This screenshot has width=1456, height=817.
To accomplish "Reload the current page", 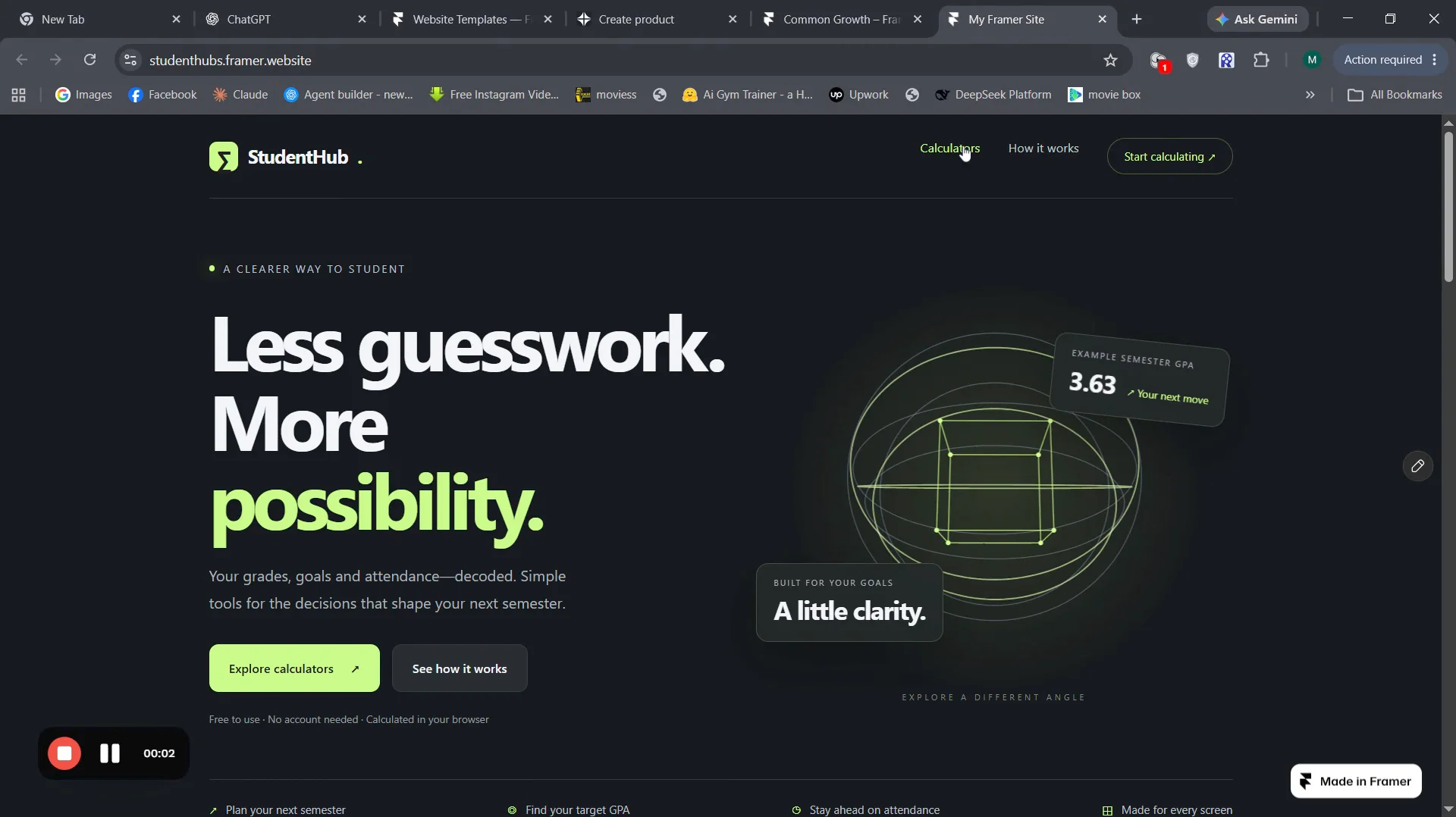I will click(x=89, y=60).
